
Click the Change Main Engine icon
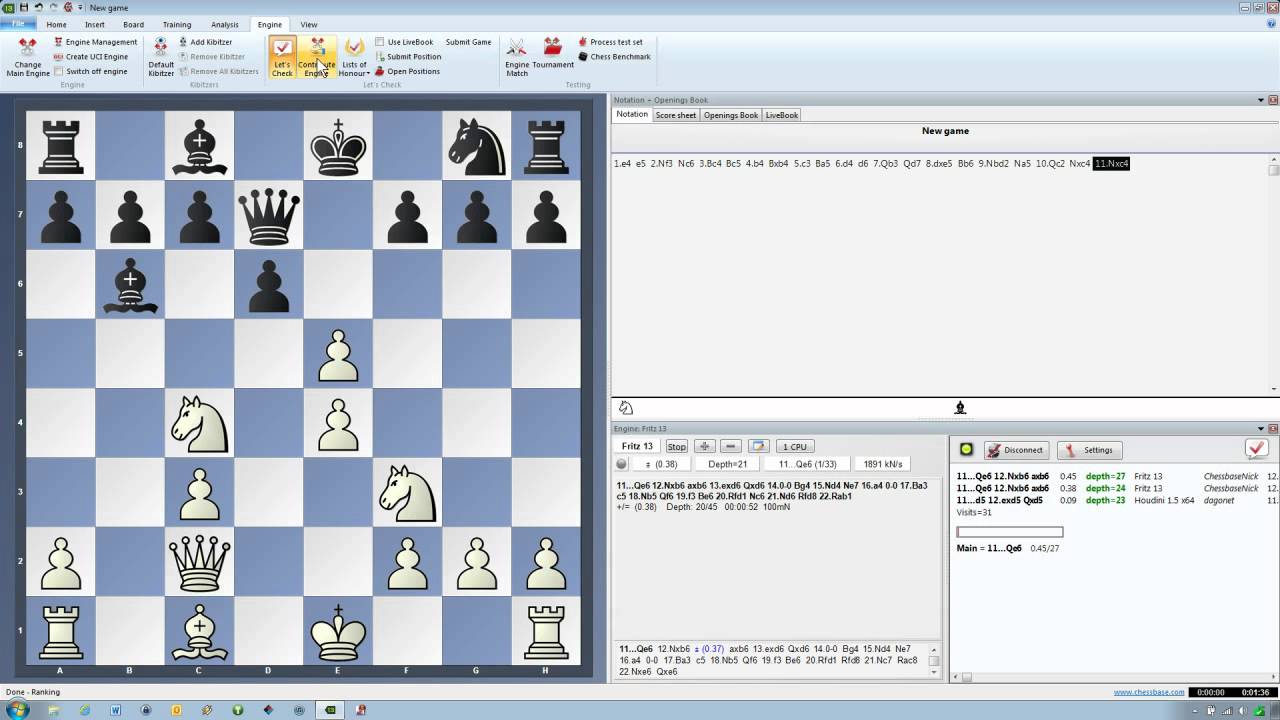28,47
